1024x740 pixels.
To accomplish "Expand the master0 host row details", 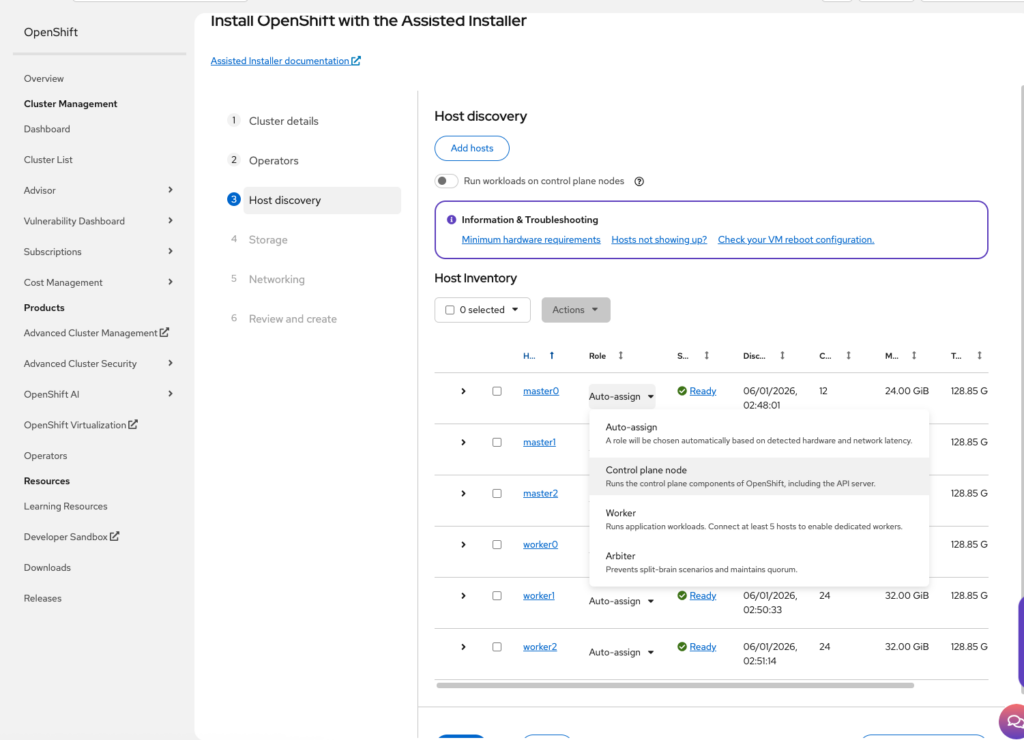I will pyautogui.click(x=463, y=391).
